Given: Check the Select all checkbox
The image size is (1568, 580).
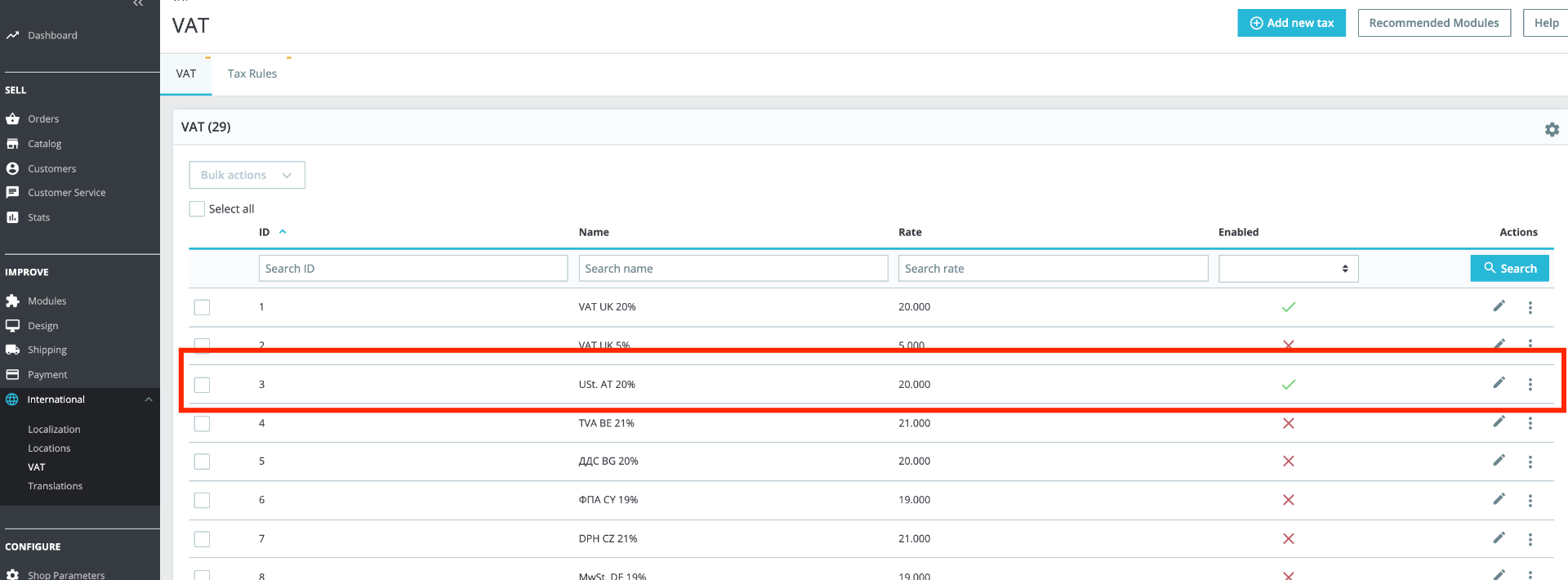Looking at the screenshot, I should 197,209.
